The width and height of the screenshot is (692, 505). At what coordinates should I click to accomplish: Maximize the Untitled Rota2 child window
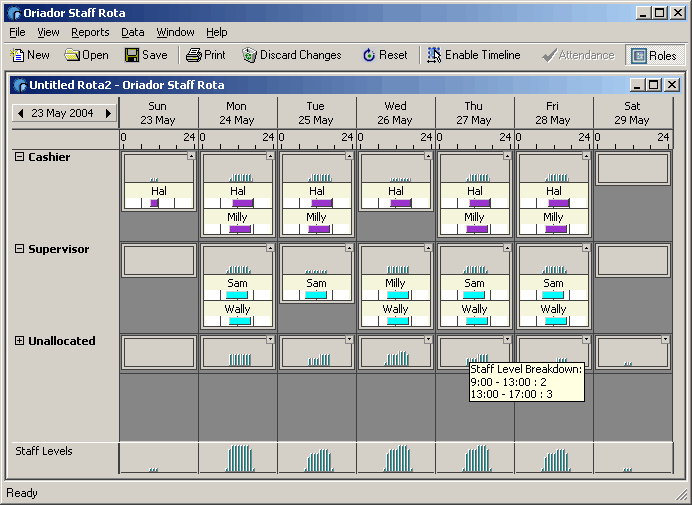[654, 84]
